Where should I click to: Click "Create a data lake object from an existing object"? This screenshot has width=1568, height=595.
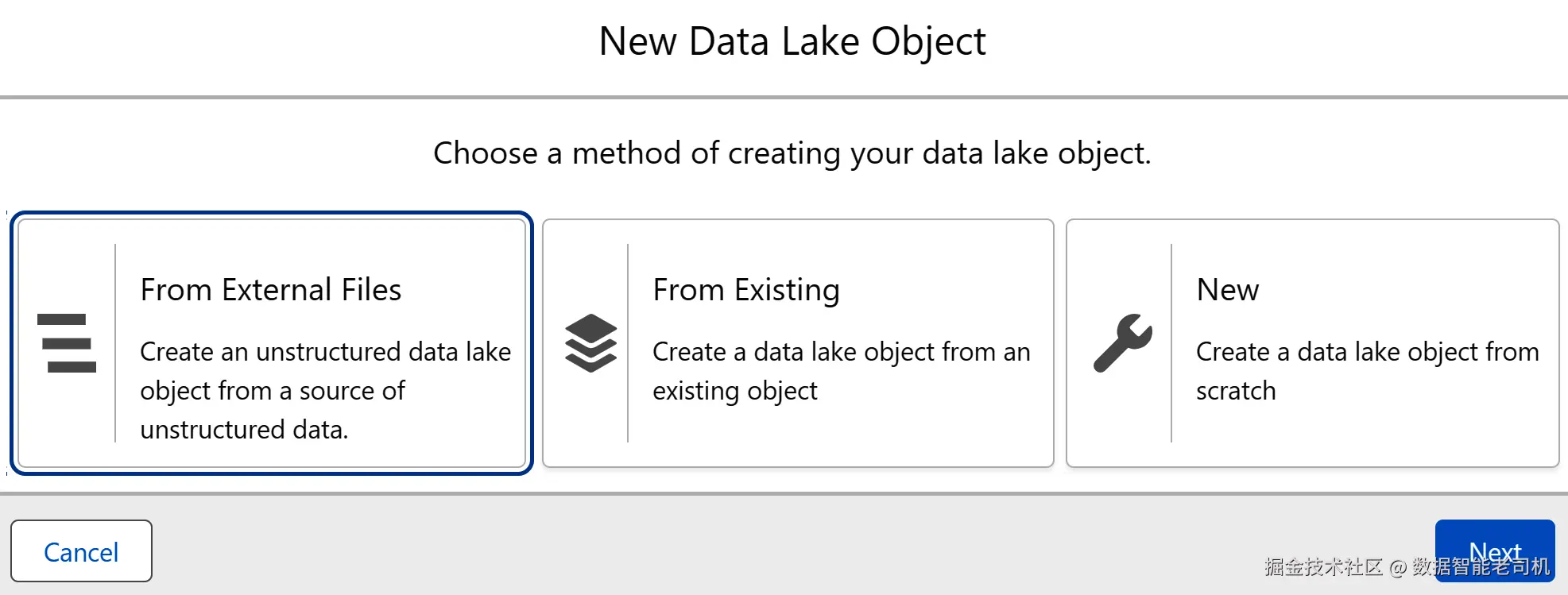click(841, 371)
